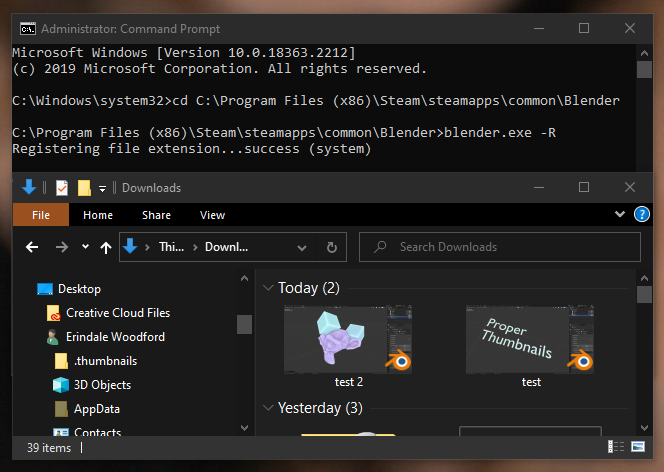Screen dimensions: 664x472
Task: Click the search magnifier icon
Action: point(380,247)
